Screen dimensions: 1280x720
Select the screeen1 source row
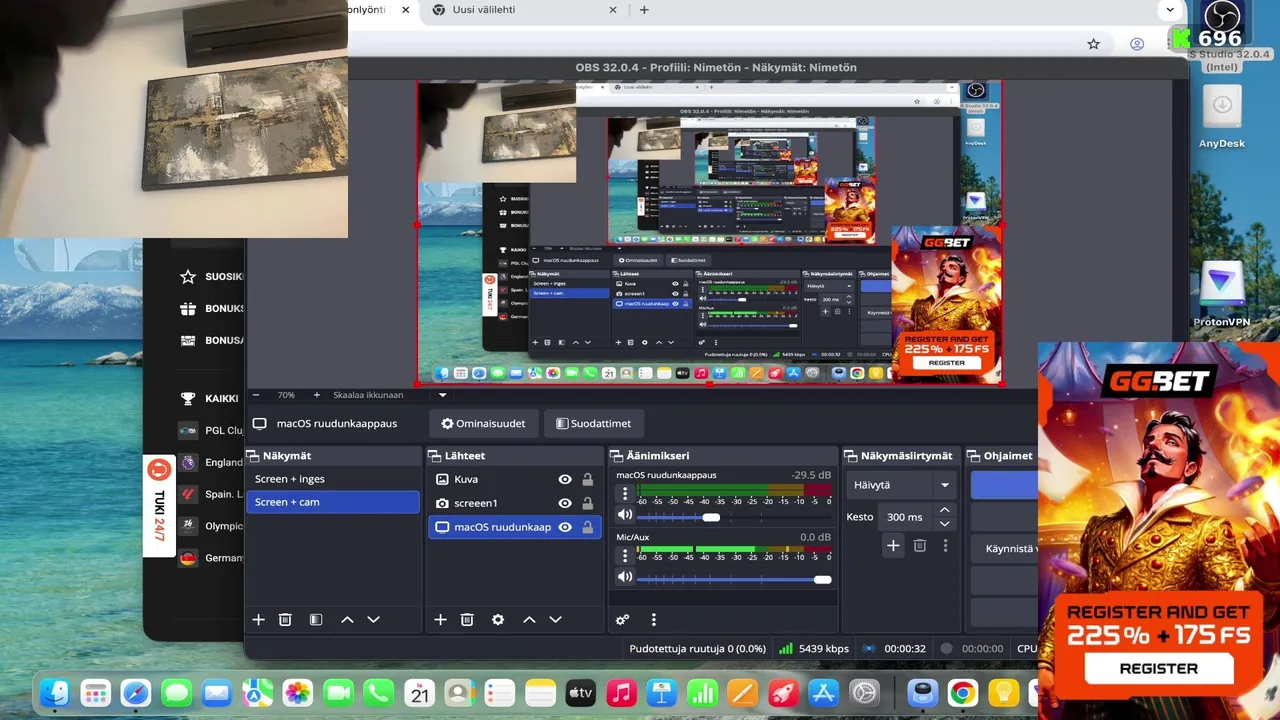pos(514,503)
